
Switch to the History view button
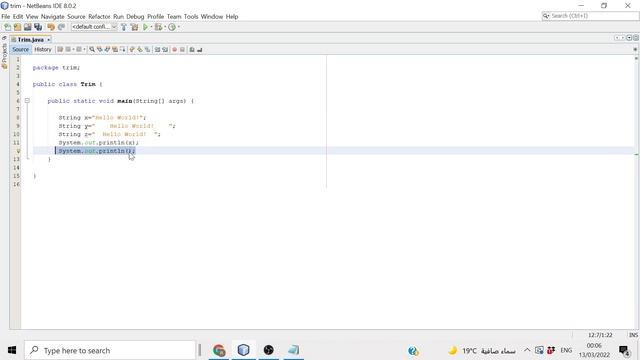pyautogui.click(x=43, y=49)
